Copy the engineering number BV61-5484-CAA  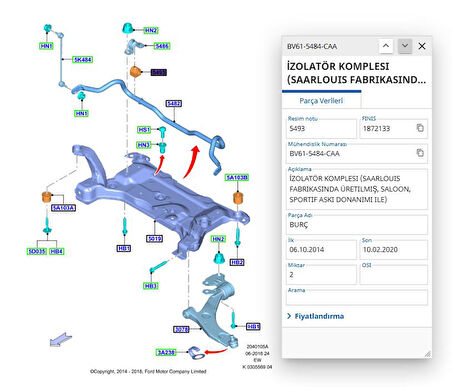coord(420,153)
